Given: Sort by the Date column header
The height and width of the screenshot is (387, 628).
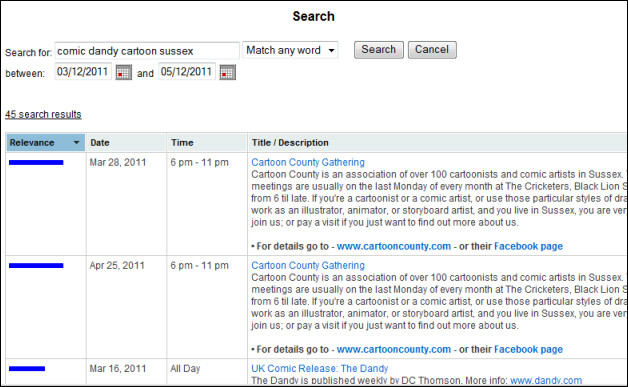Looking at the screenshot, I should pyautogui.click(x=126, y=143).
